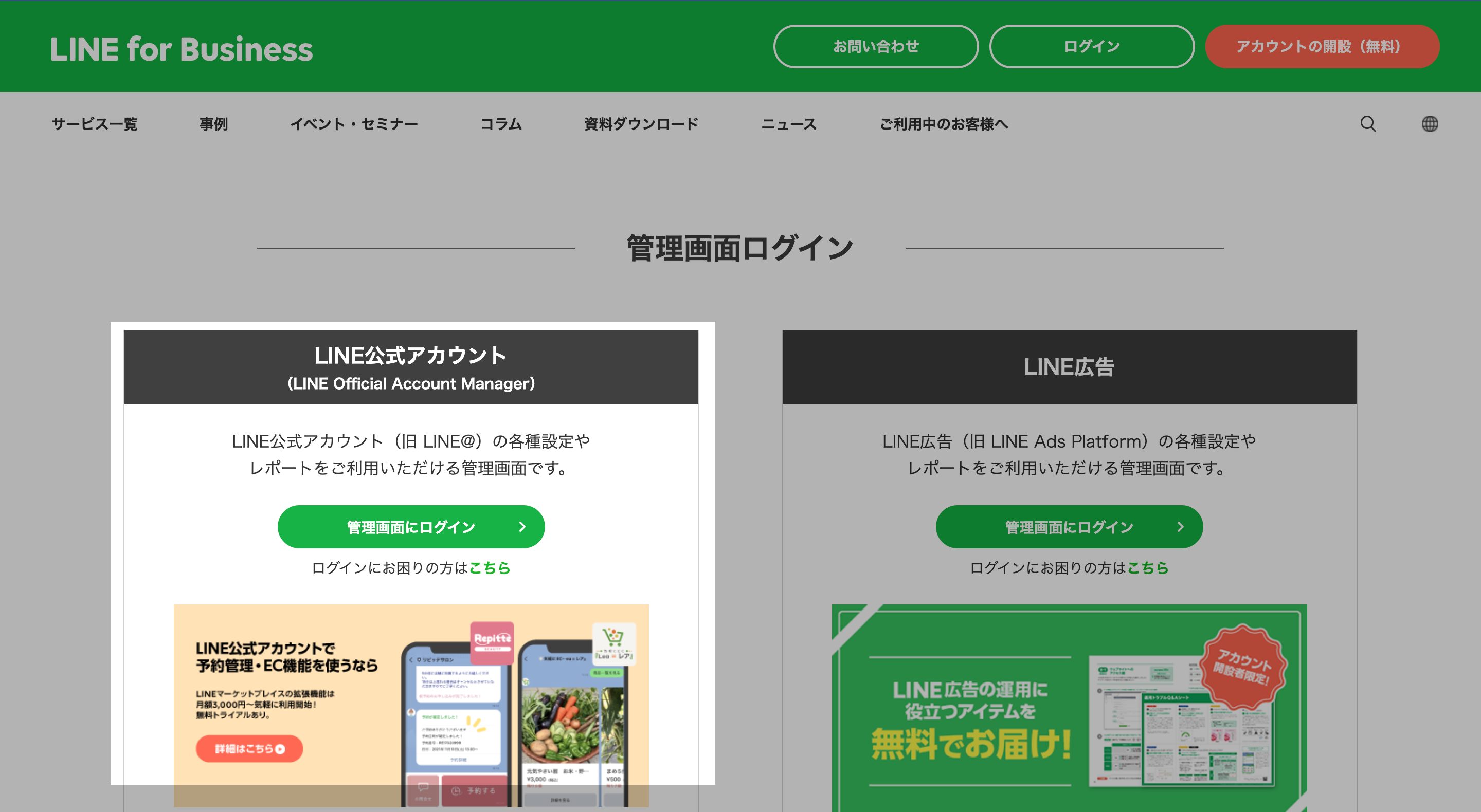1481x812 pixels.
Task: Click the shopping cart app icon in banner
Action: 613,642
